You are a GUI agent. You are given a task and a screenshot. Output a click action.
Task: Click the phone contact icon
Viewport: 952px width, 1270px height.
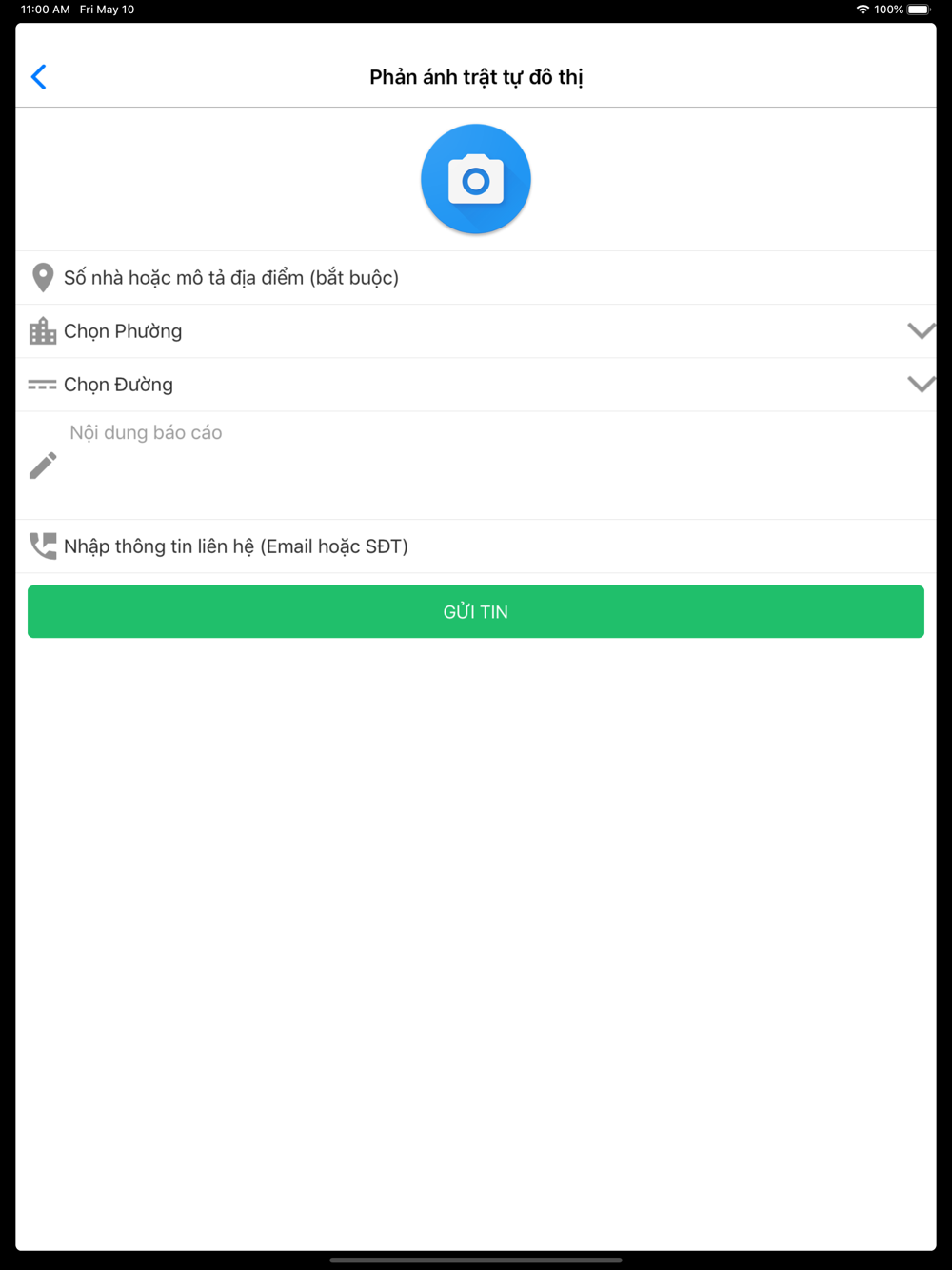pyautogui.click(x=43, y=546)
